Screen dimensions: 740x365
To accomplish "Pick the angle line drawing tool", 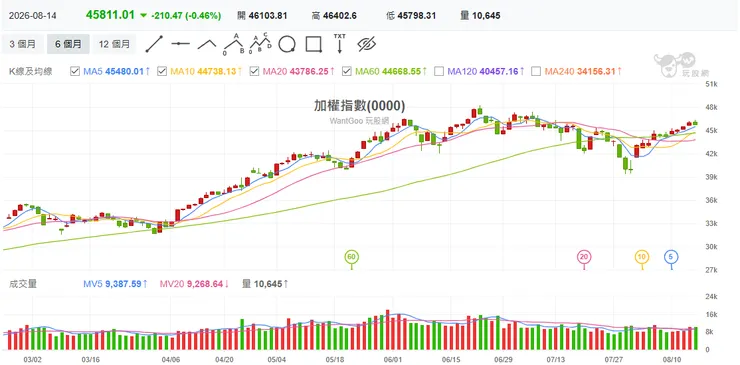I will point(207,44).
